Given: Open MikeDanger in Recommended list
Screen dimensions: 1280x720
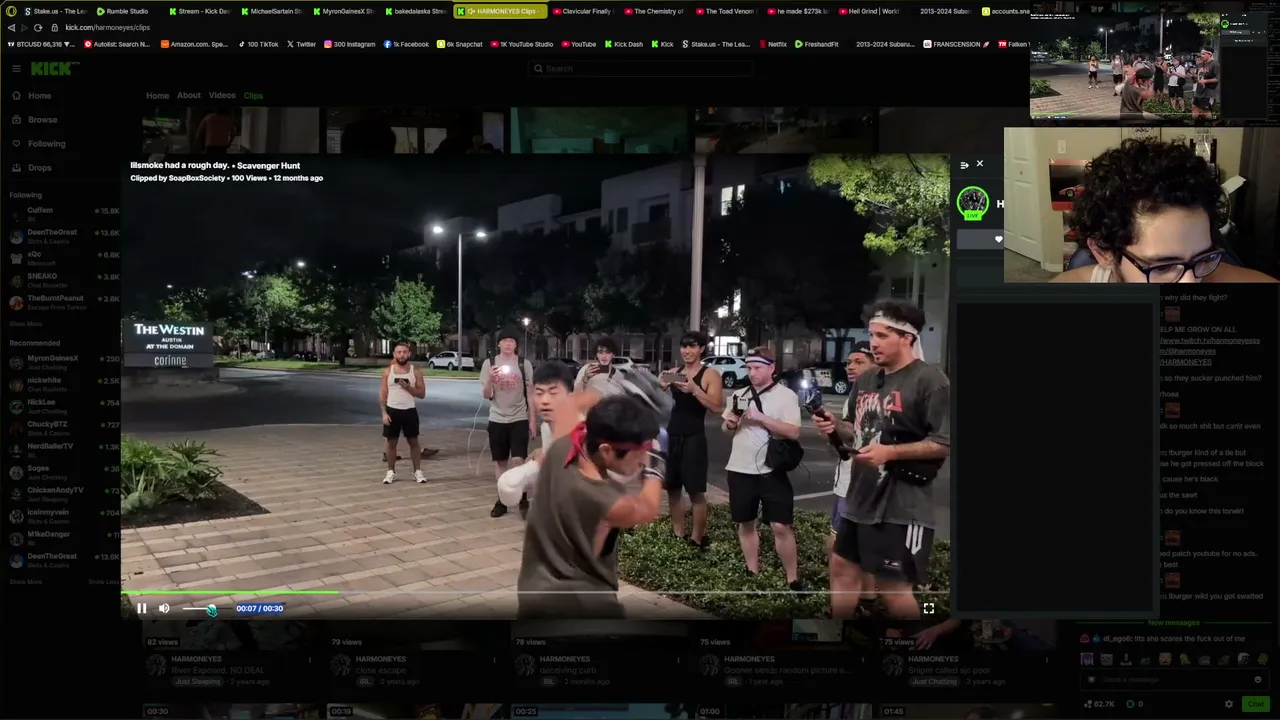Looking at the screenshot, I should (x=64, y=538).
